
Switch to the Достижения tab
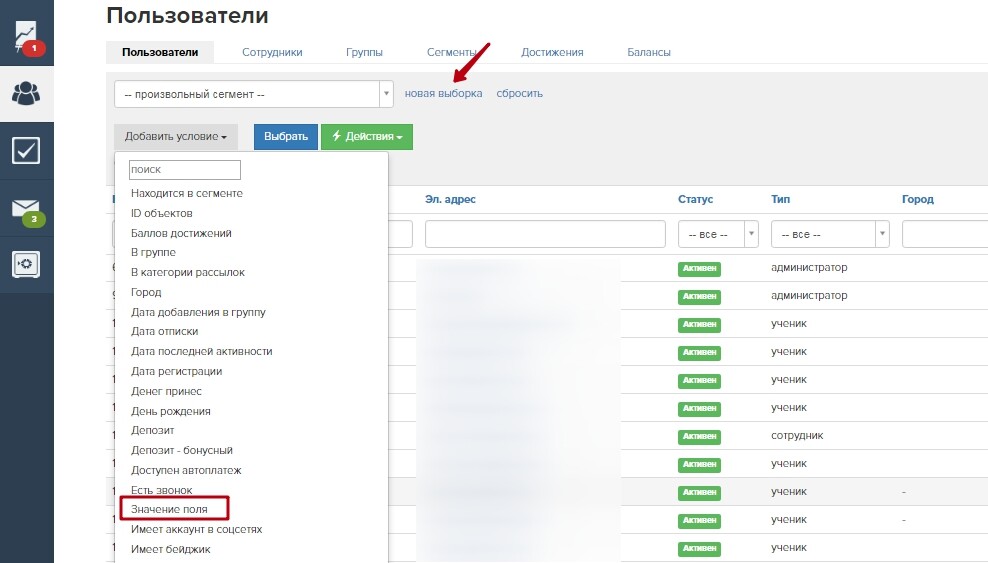(x=552, y=52)
